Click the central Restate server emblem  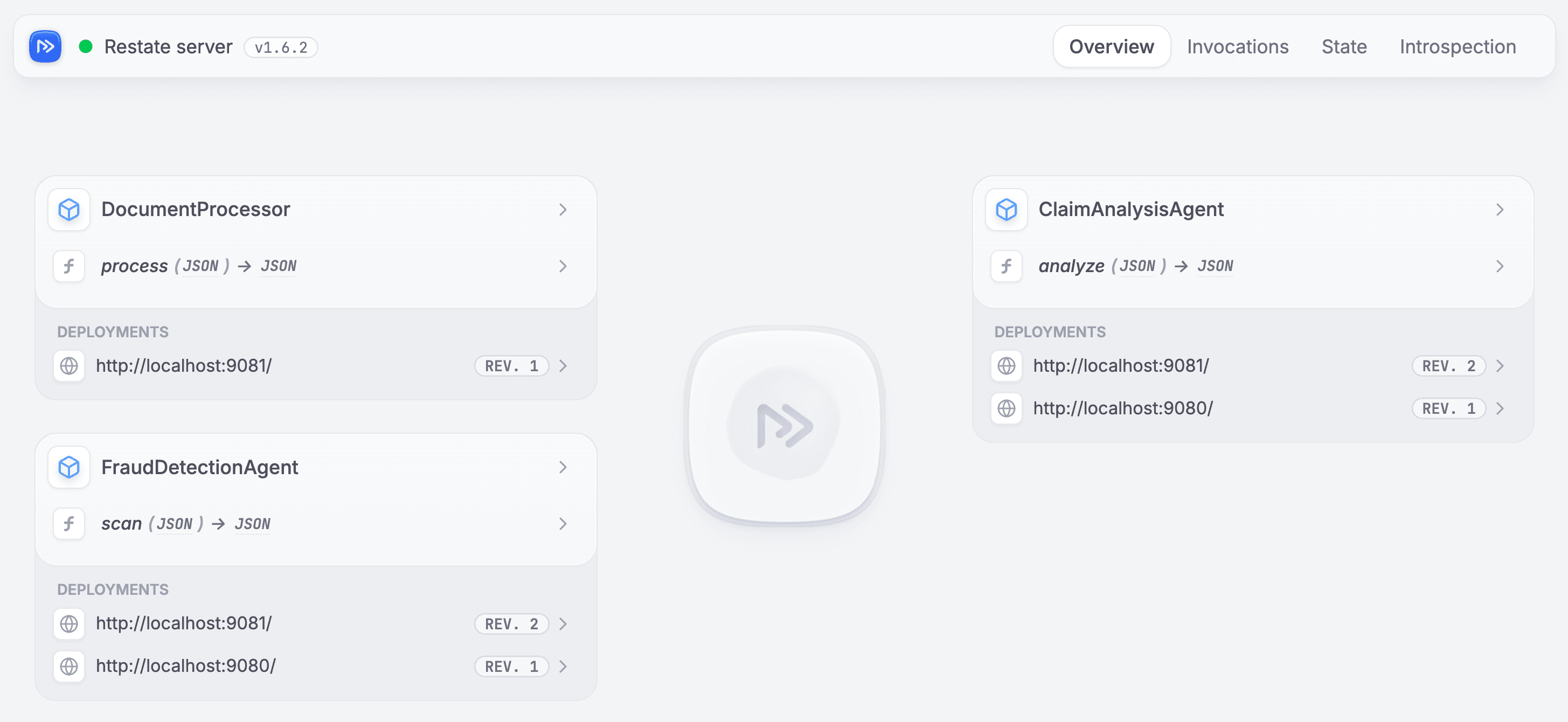point(785,426)
